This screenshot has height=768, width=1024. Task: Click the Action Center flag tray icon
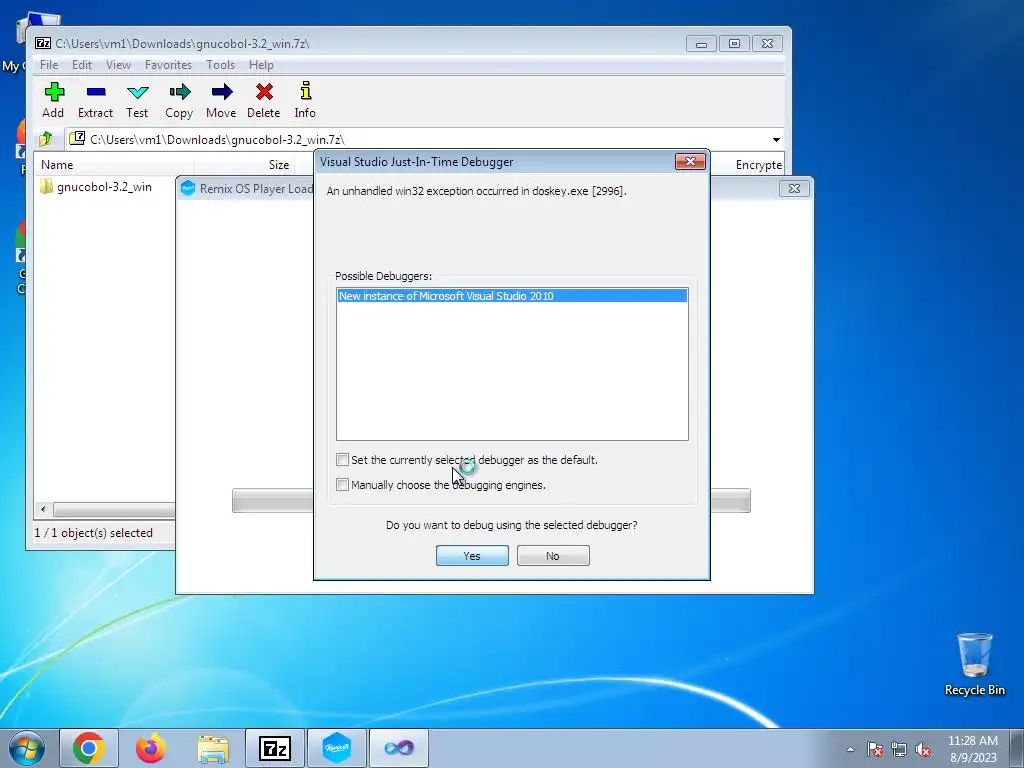[x=875, y=749]
